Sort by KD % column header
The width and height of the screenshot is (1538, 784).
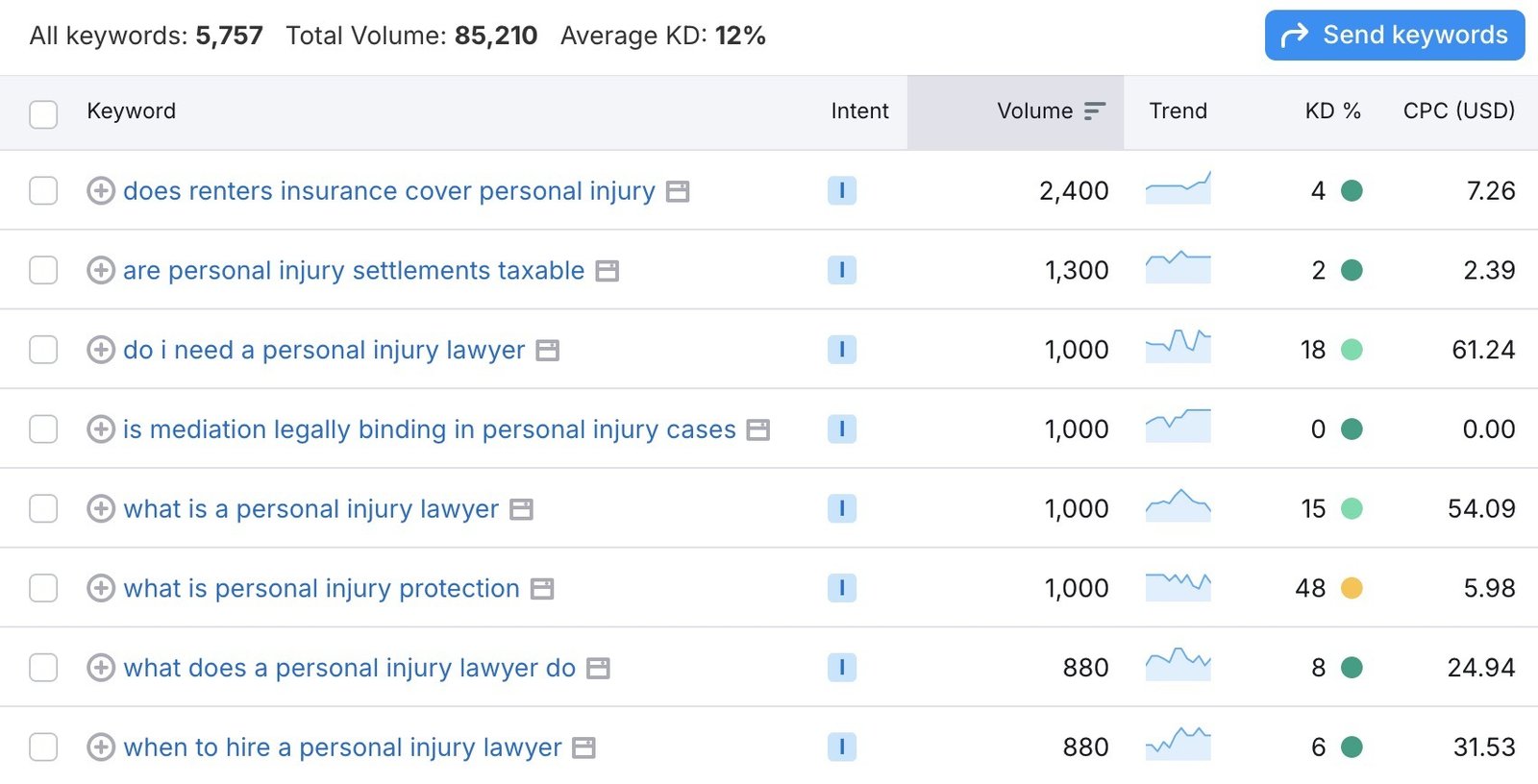point(1333,110)
